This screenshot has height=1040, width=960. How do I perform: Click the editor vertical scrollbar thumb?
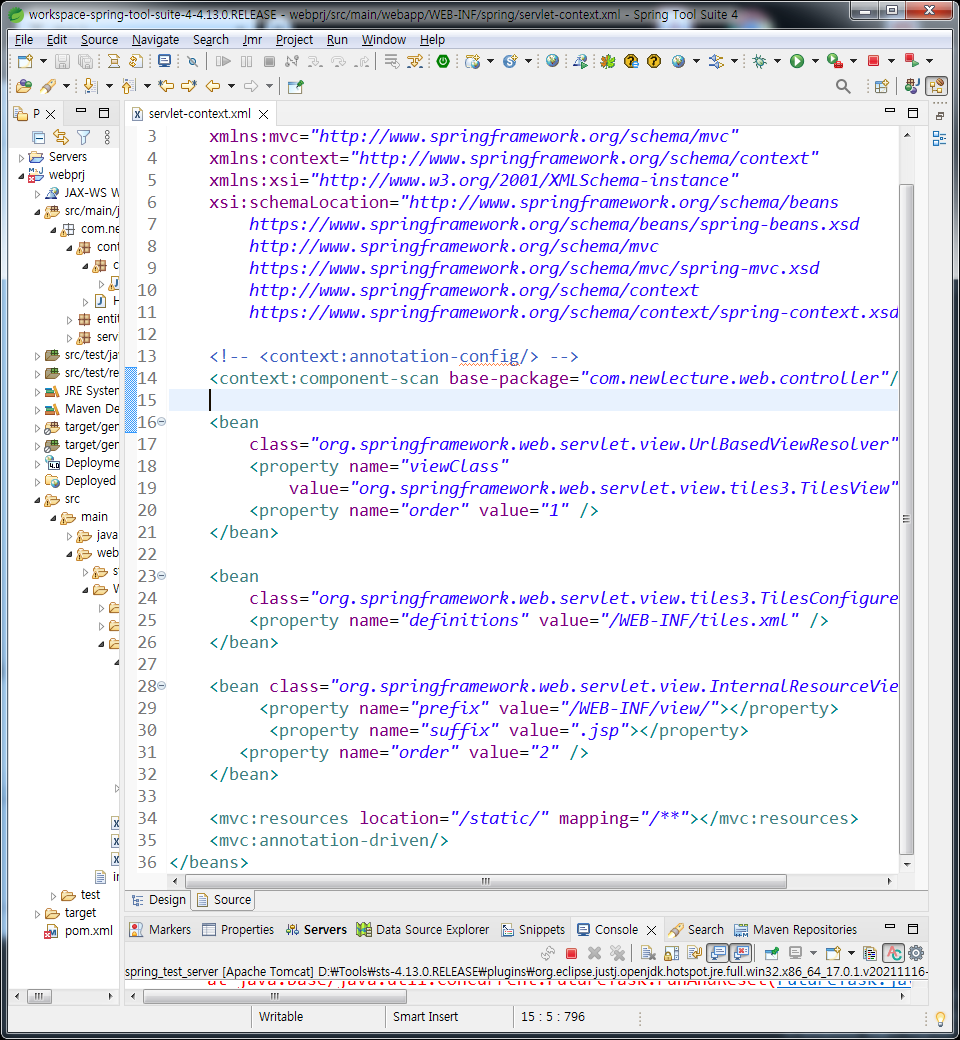coord(906,519)
